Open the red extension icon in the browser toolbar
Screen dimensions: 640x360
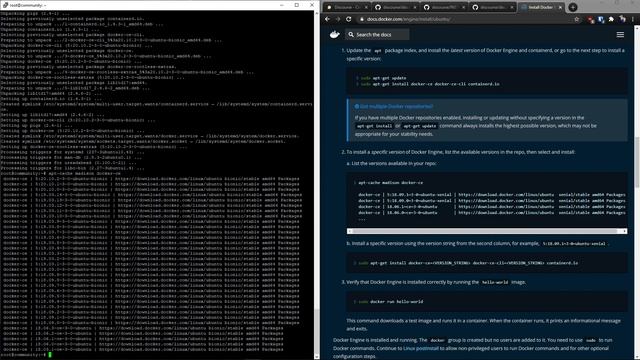(x=590, y=19)
